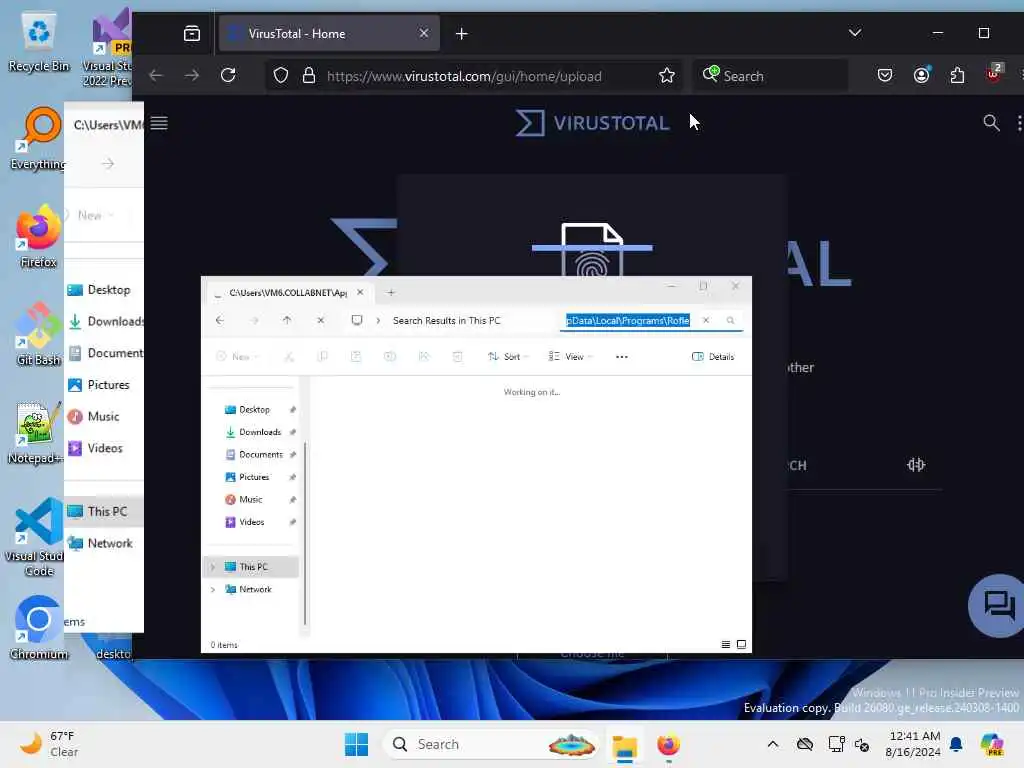Image resolution: width=1024 pixels, height=768 pixels.
Task: Click the Firefox tracking protection shield icon
Action: [281, 76]
